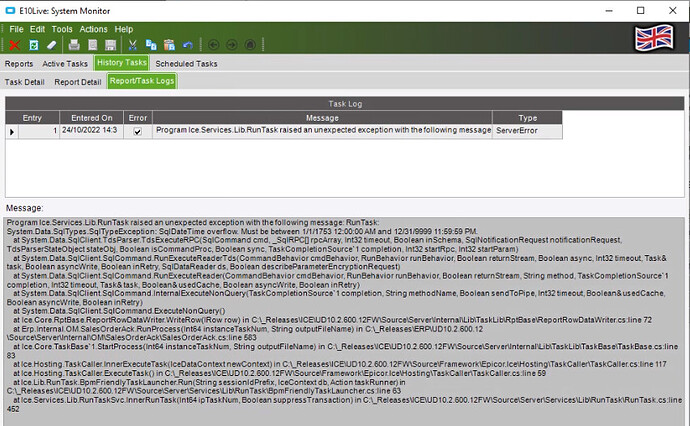The height and width of the screenshot is (426, 690).
Task: Click the red X Delete icon
Action: coord(15,45)
